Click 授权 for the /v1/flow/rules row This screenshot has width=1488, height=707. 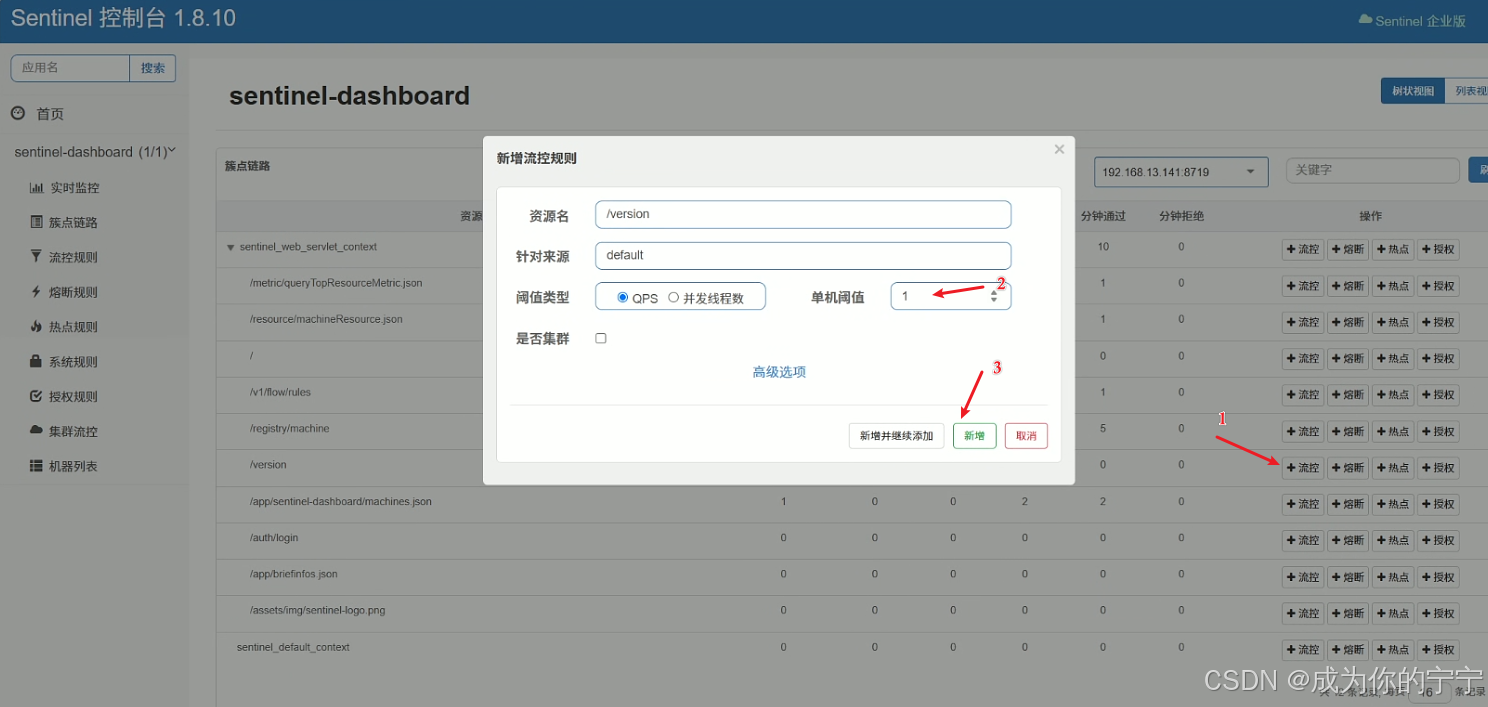click(1438, 395)
